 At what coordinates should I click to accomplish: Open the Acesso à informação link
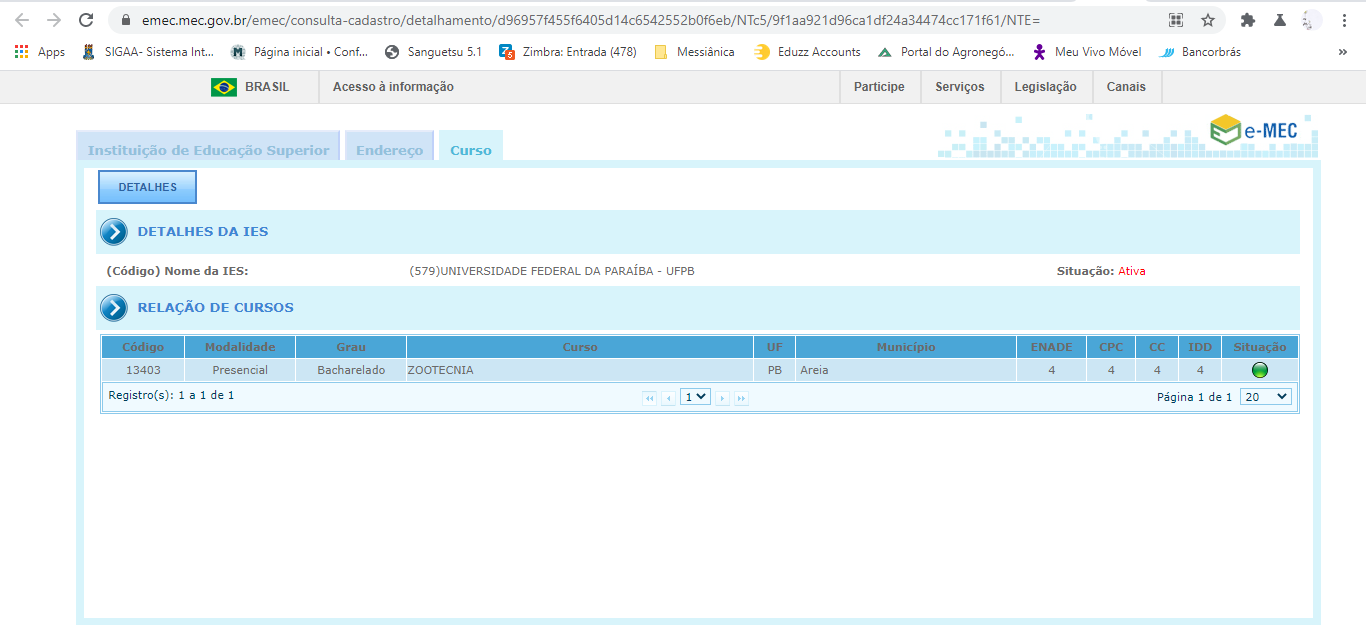[393, 87]
